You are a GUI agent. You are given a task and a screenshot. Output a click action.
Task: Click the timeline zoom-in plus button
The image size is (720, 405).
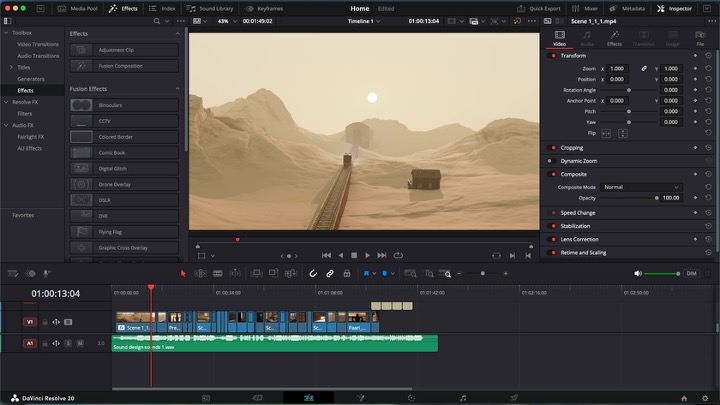tap(506, 273)
